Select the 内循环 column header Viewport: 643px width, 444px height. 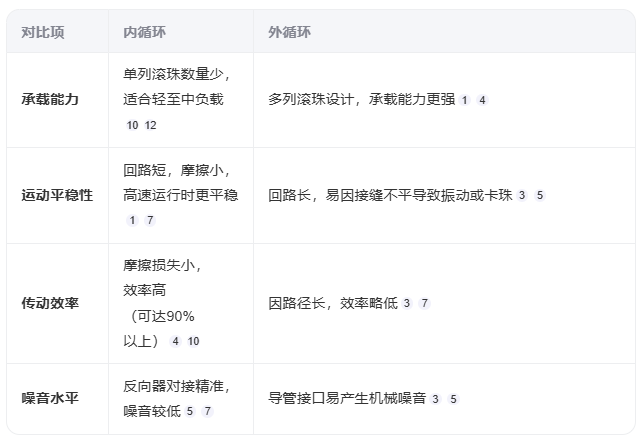click(x=144, y=32)
